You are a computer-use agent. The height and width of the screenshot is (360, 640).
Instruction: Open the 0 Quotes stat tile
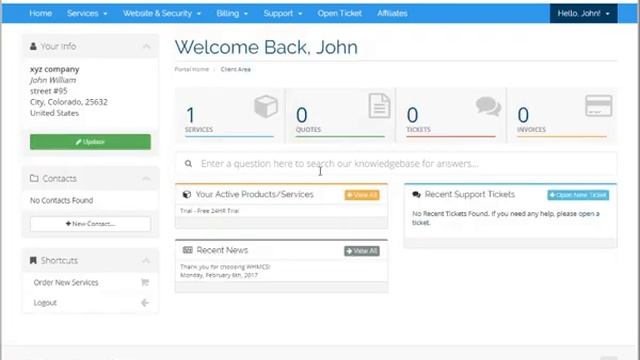340,116
